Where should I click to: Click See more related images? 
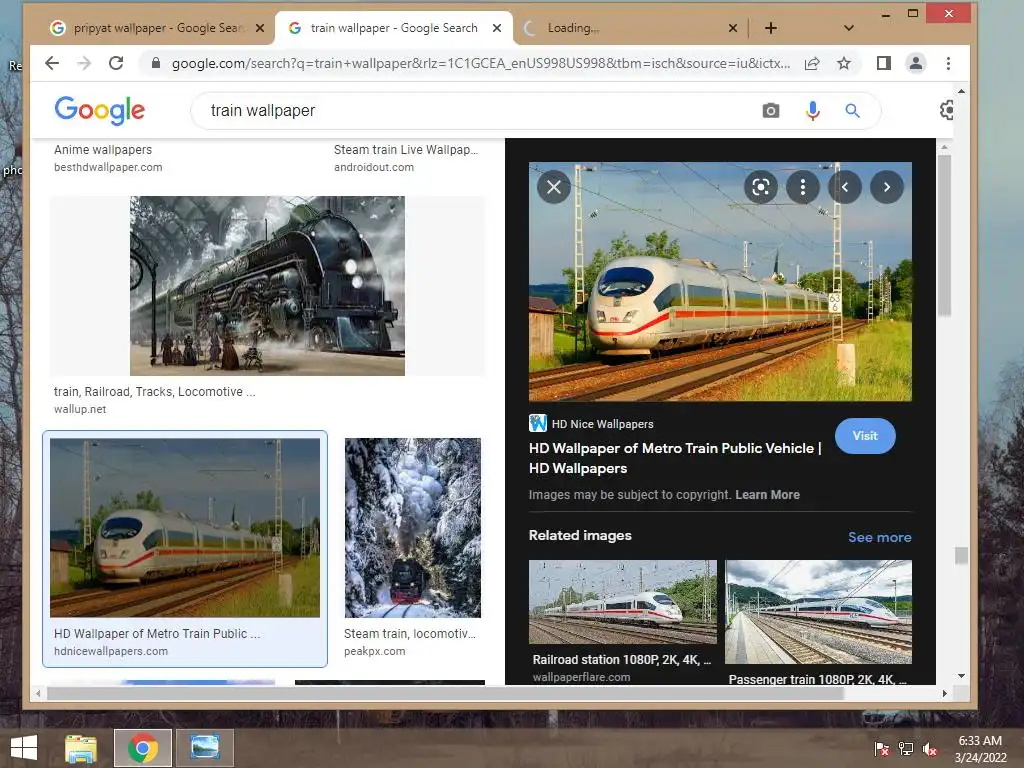(880, 537)
